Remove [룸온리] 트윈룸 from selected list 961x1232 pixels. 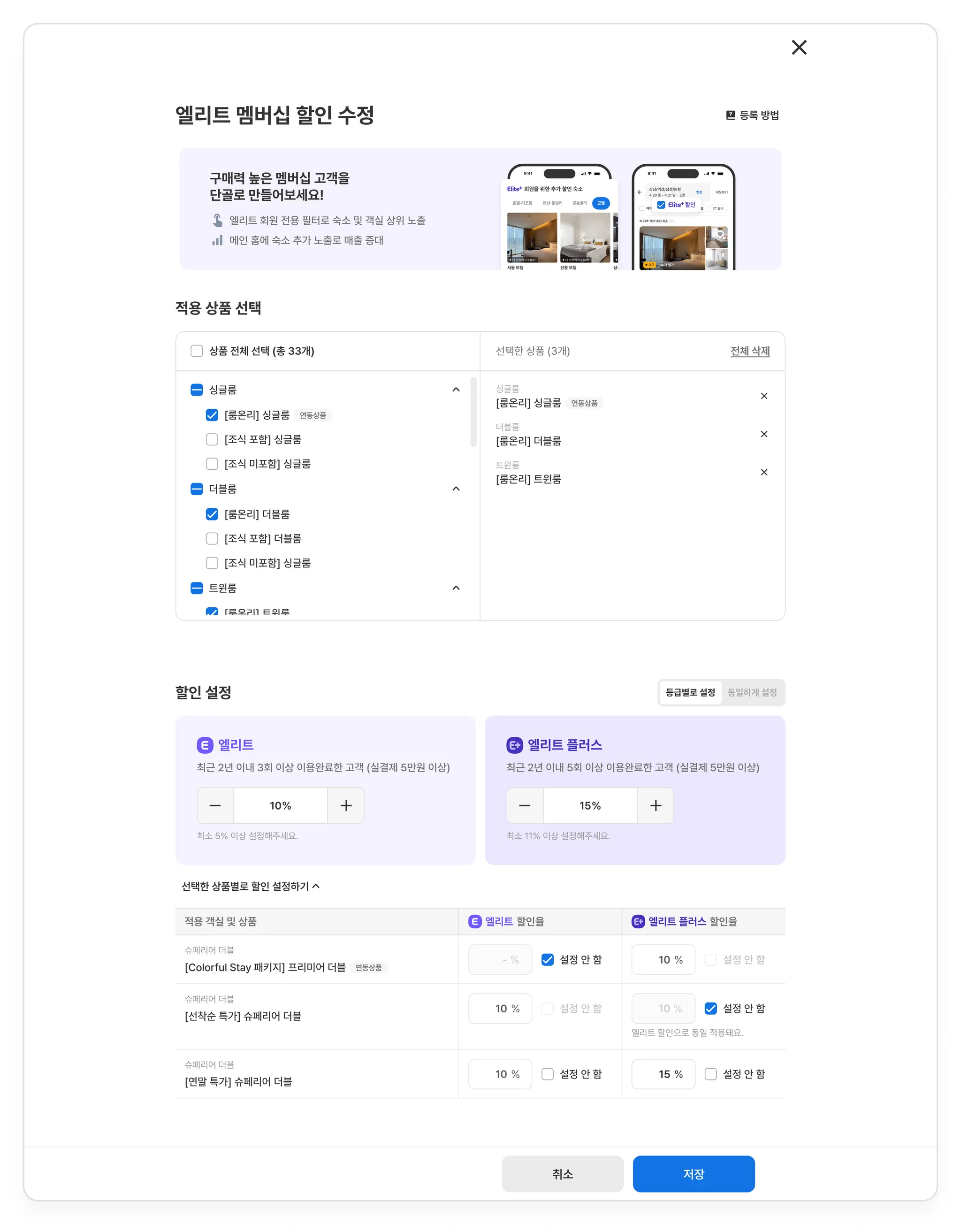[x=763, y=472]
